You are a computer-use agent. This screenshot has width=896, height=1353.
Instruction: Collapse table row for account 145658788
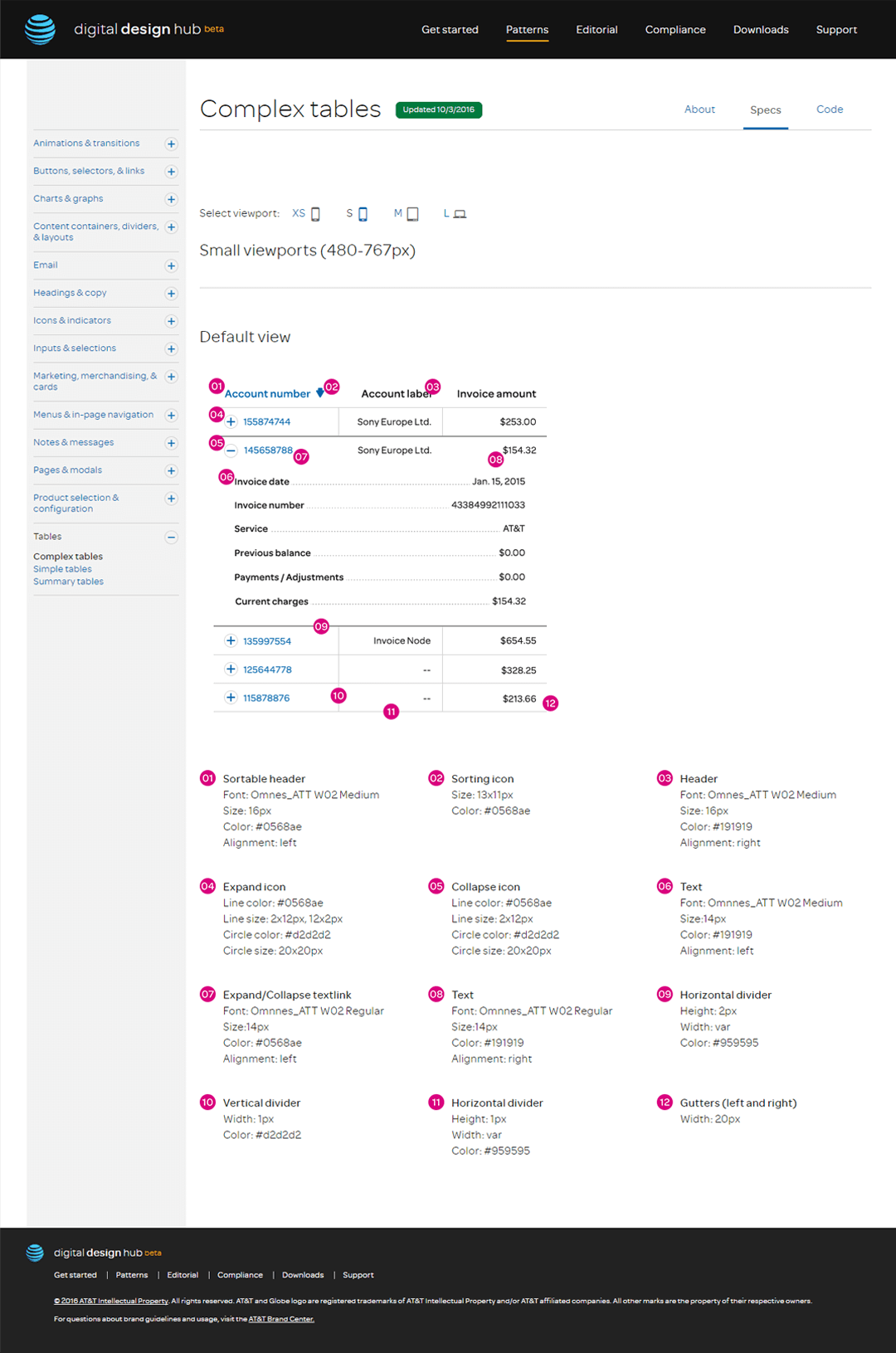tap(231, 450)
